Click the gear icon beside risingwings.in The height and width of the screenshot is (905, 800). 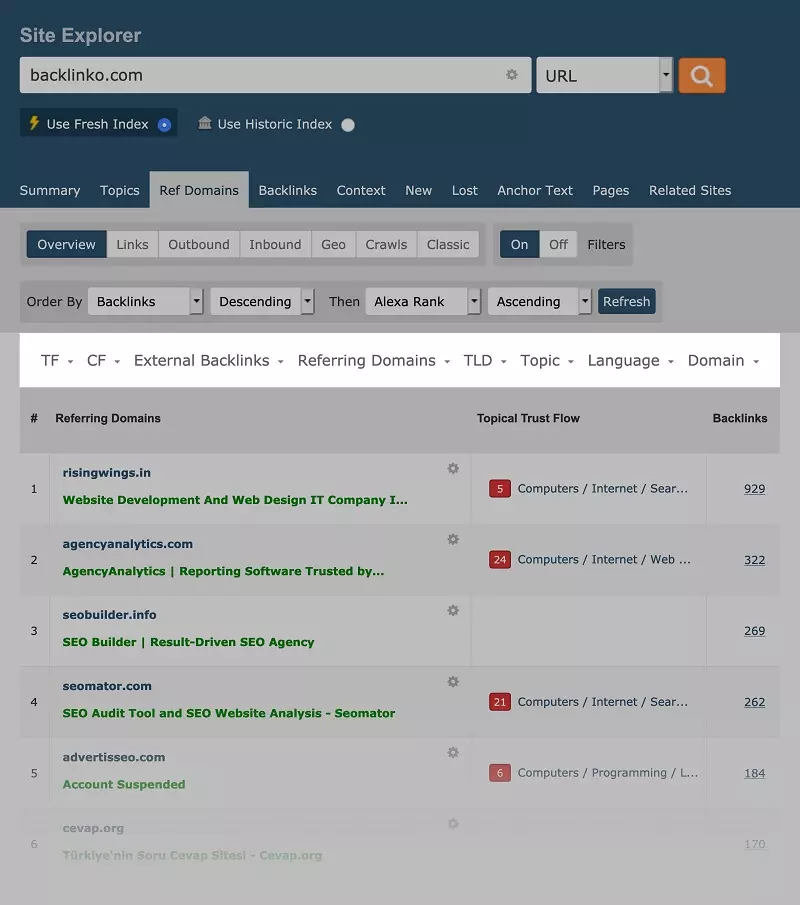point(453,468)
